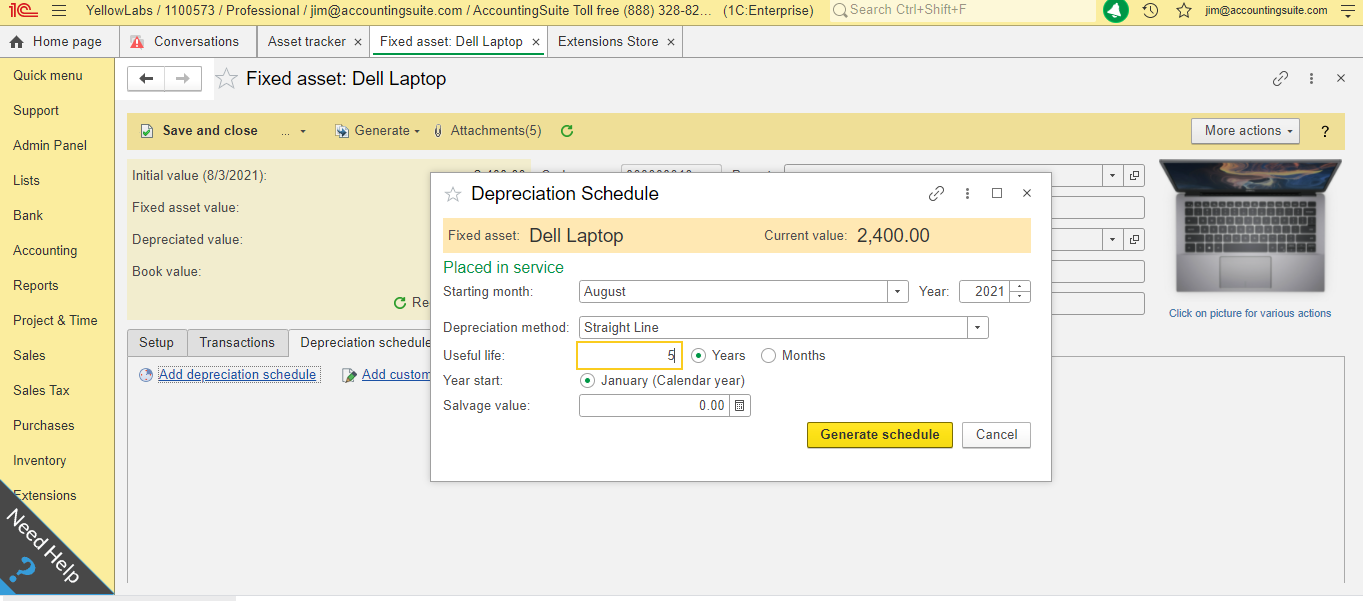Viewport: 1363px width, 601px height.
Task: Open Support in sidebar
Action: pyautogui.click(x=36, y=111)
